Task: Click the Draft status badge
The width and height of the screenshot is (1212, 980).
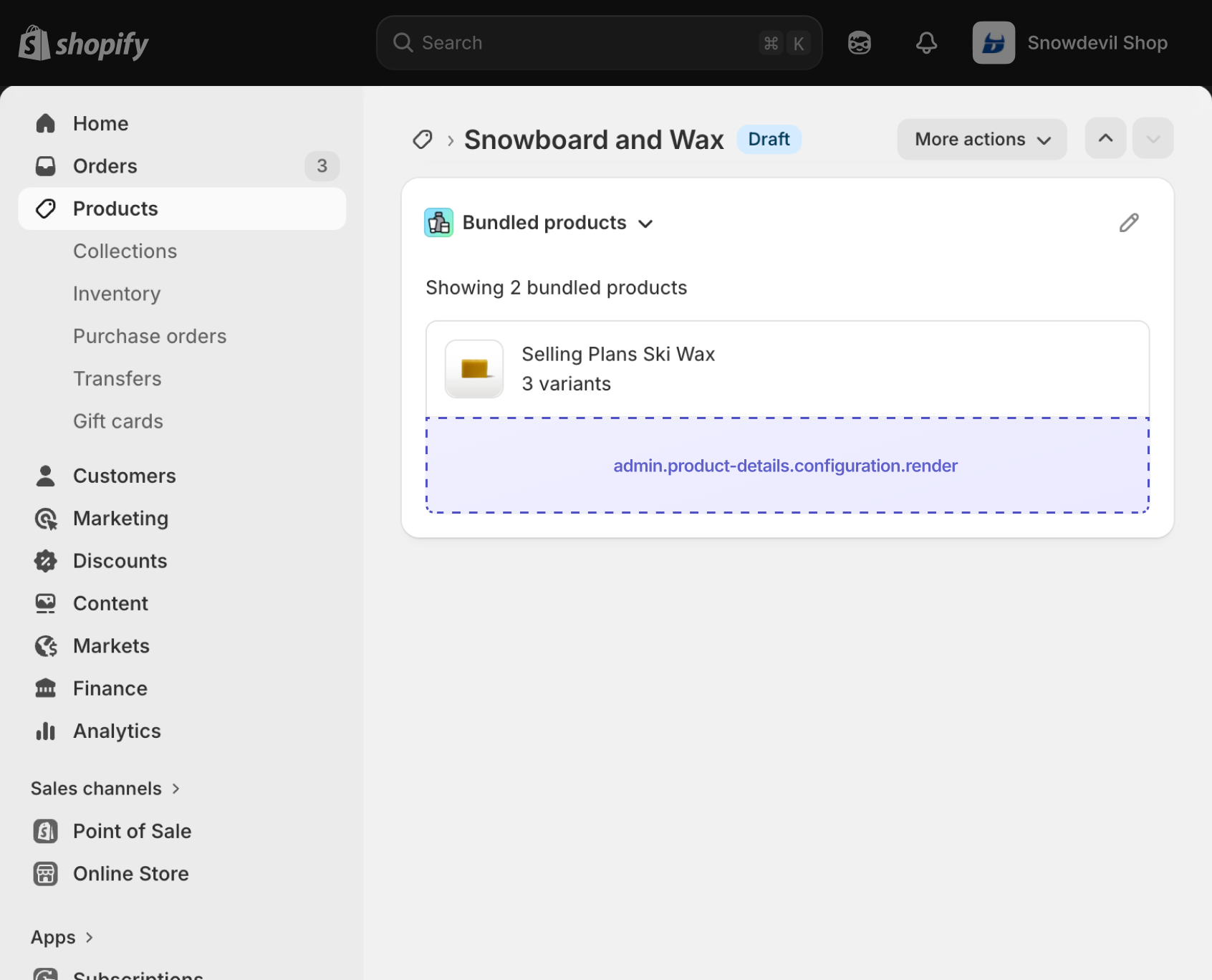Action: 769,139
